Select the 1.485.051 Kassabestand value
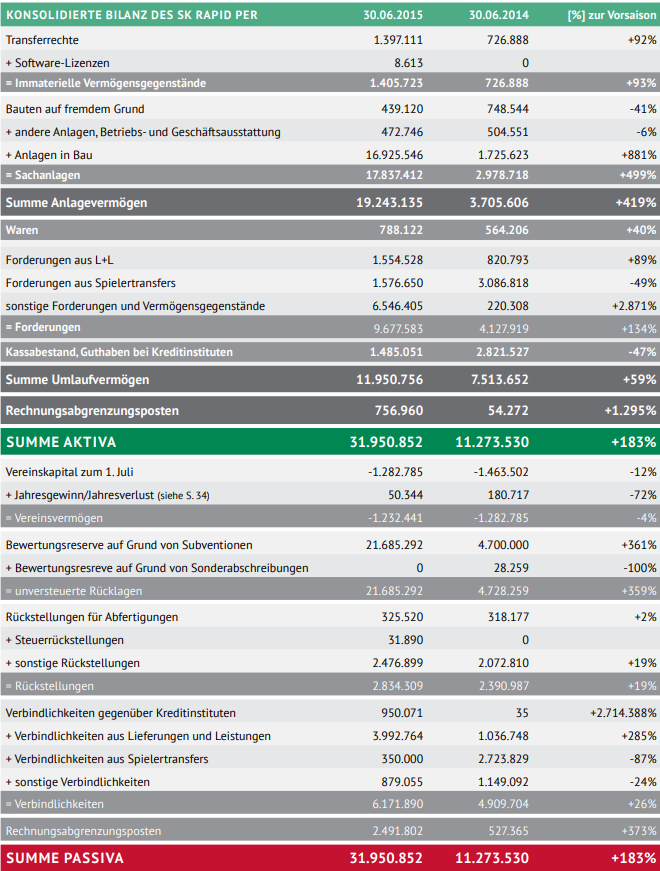Viewport: 660px width, 871px height. (x=397, y=352)
